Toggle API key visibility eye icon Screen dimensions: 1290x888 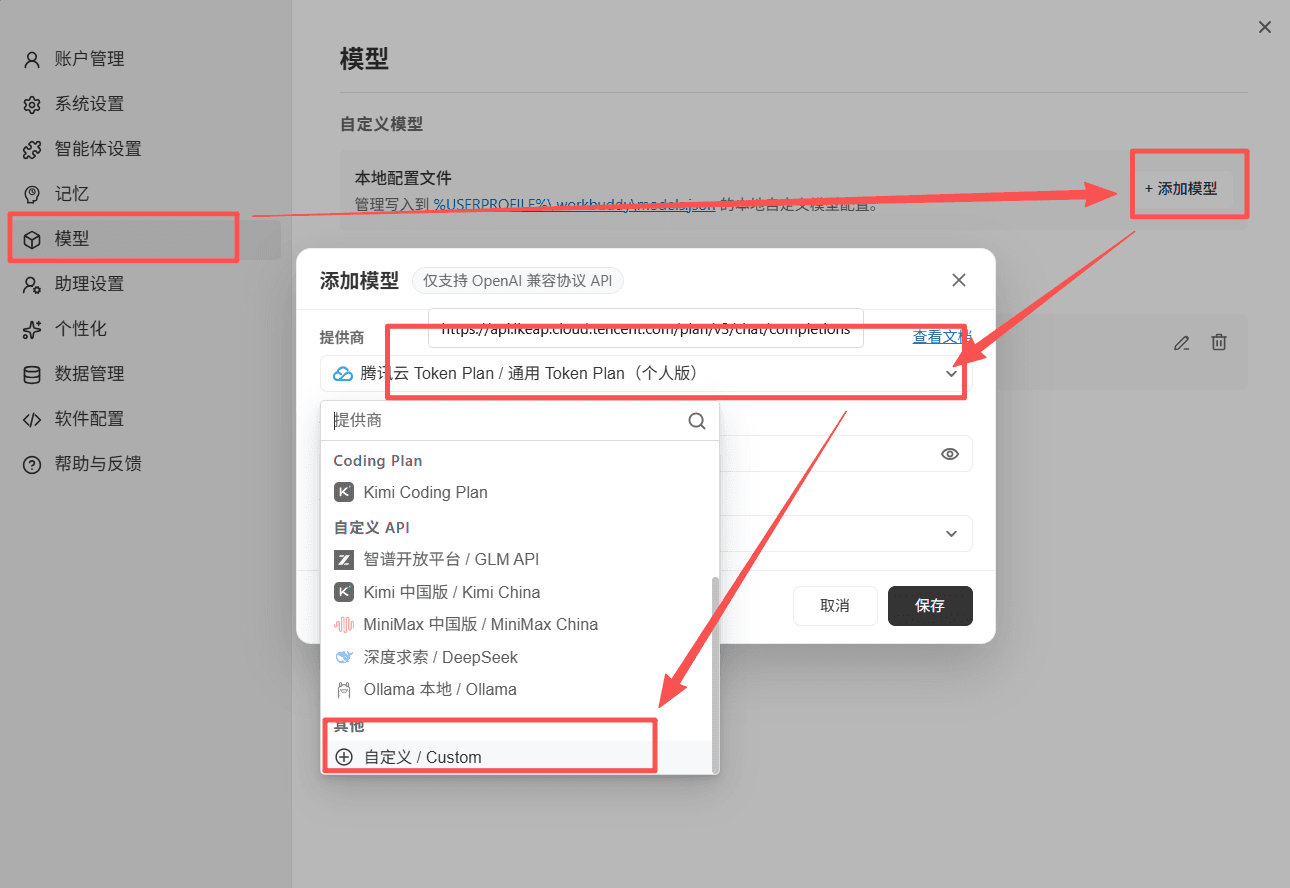coord(950,454)
